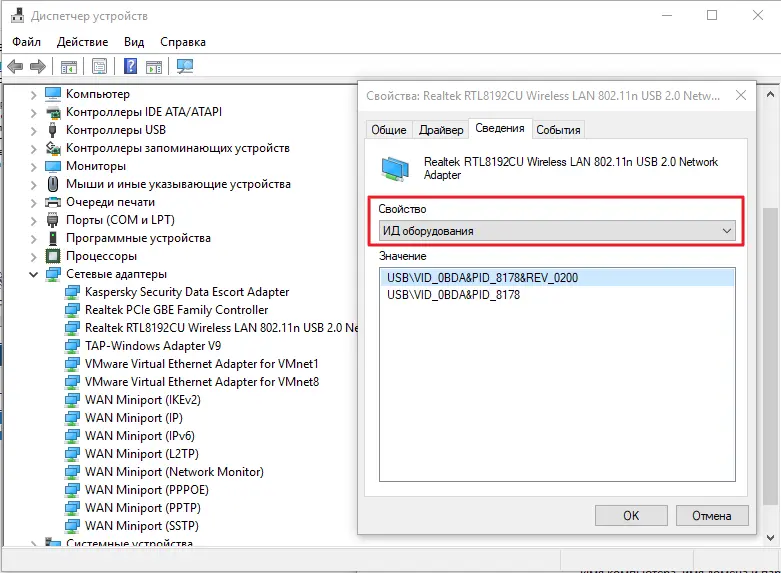This screenshot has height=573, width=781.
Task: Select Realtek PCIe GBE Family Controller
Action: (176, 310)
